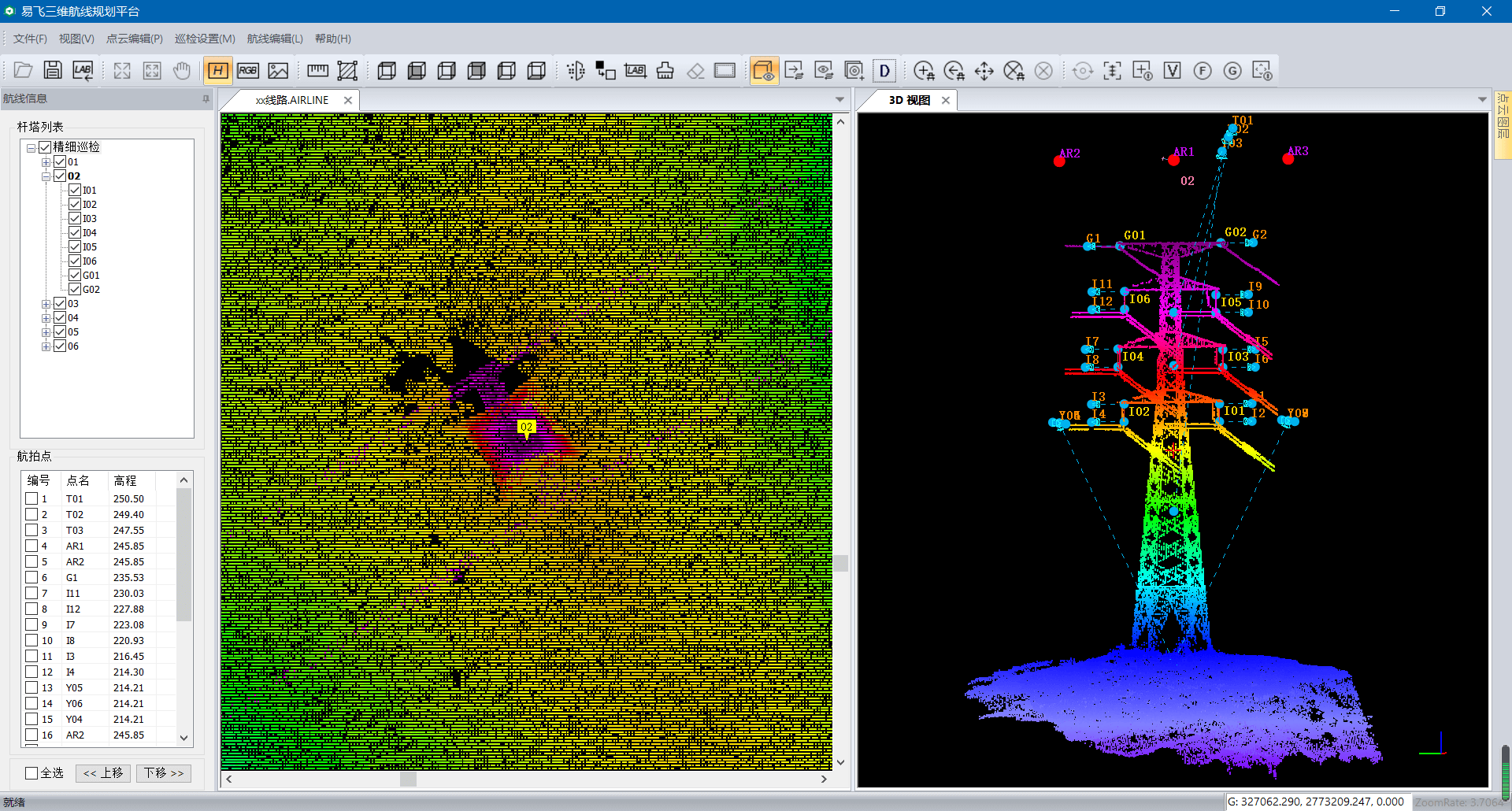This screenshot has height=811, width=1512.
Task: Select the ruler measurement tool
Action: (x=317, y=70)
